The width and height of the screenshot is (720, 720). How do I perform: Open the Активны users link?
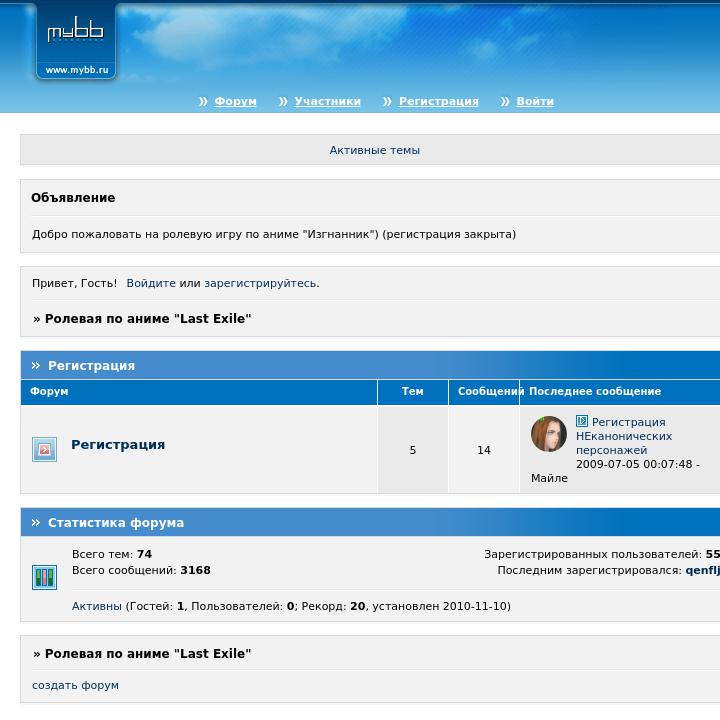(x=97, y=606)
